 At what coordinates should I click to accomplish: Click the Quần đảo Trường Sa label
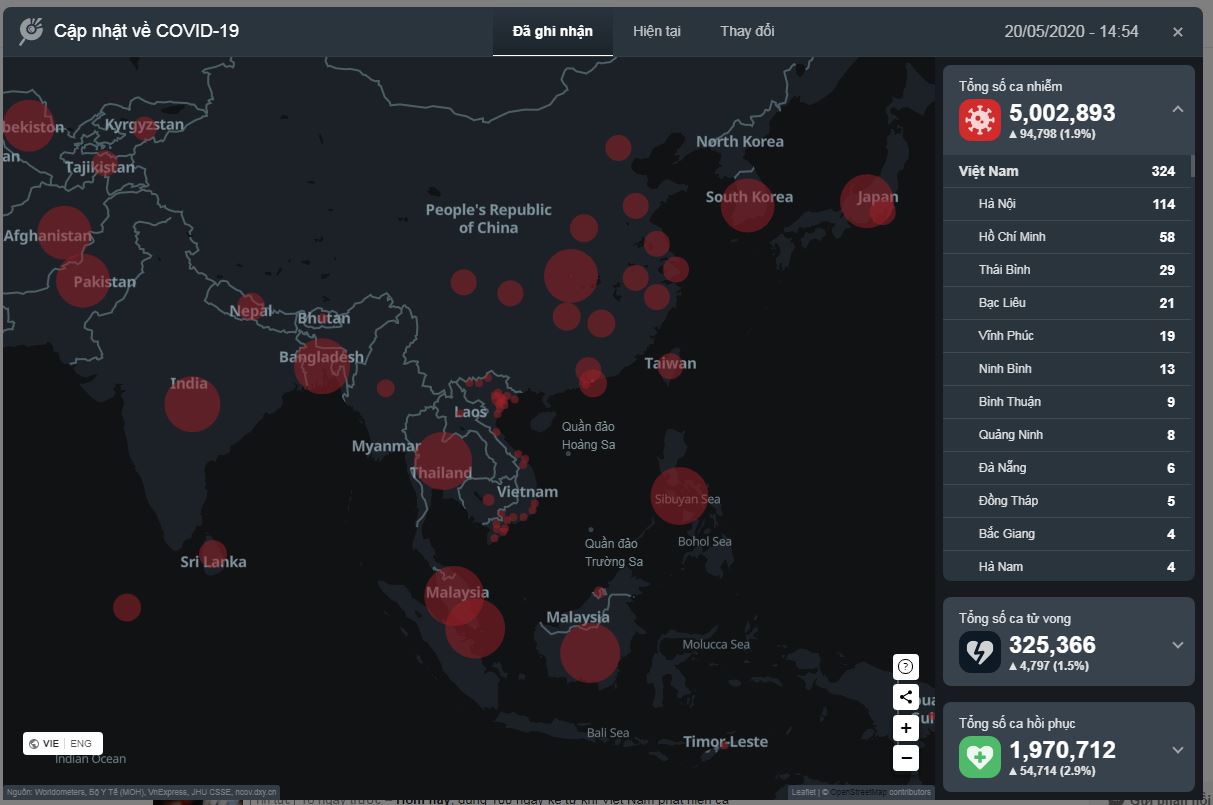click(612, 553)
